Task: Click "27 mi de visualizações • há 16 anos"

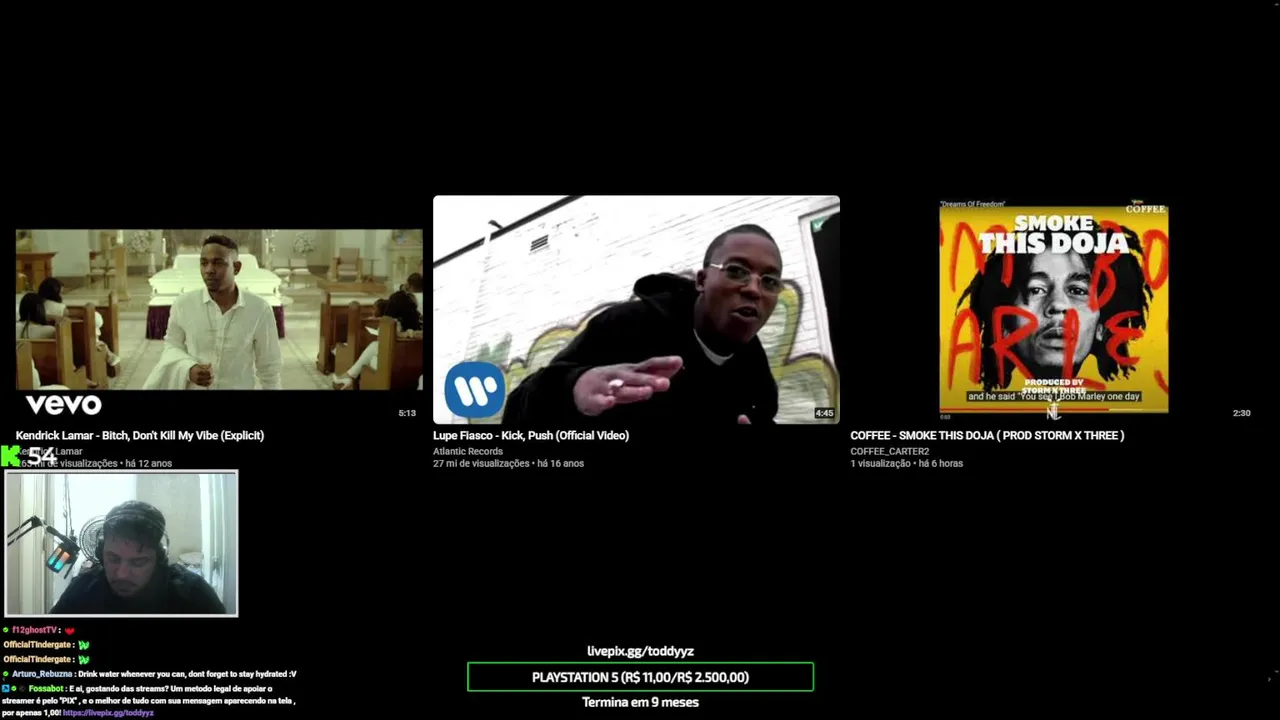Action: (508, 464)
